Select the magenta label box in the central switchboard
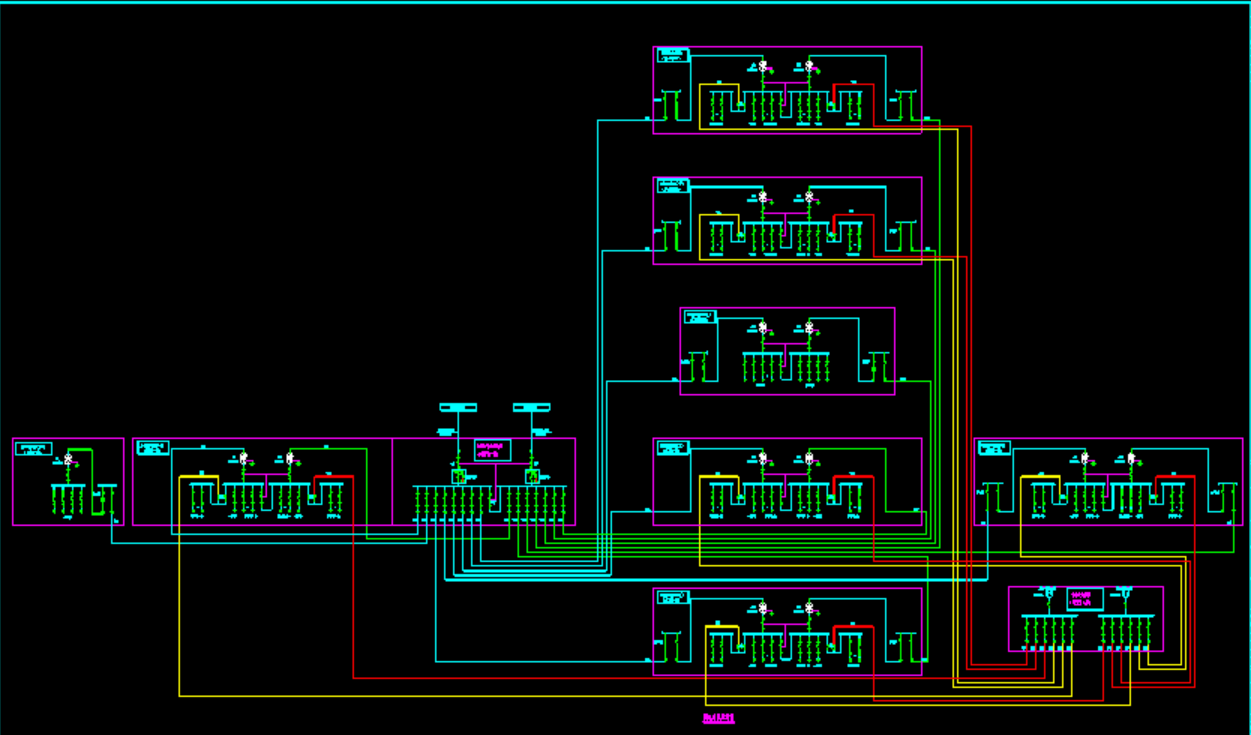This screenshot has width=1251, height=735. pos(492,450)
